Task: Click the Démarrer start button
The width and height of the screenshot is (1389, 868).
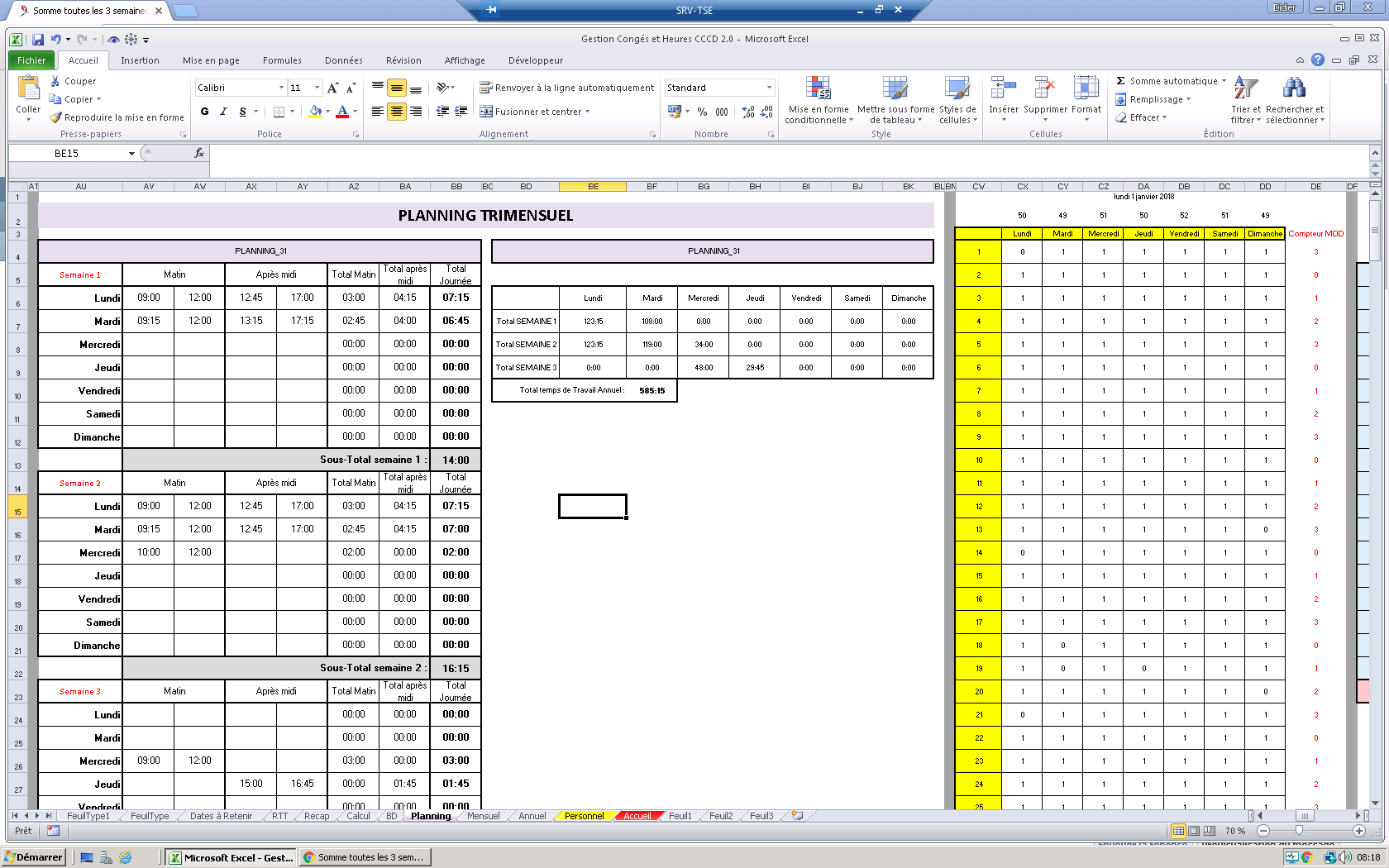Action: pyautogui.click(x=34, y=857)
